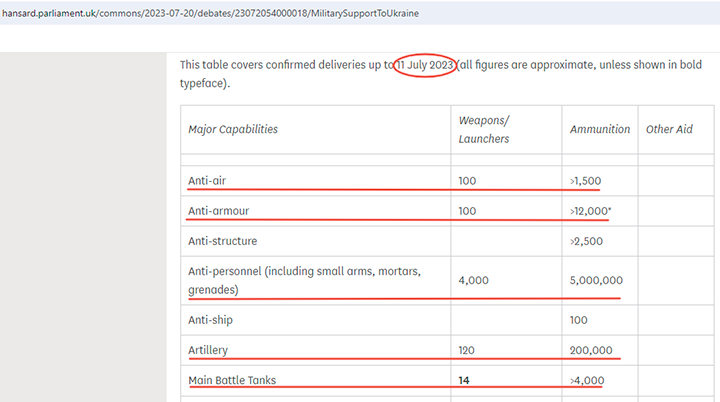Click the circled date 11 July 2023

[x=425, y=65]
